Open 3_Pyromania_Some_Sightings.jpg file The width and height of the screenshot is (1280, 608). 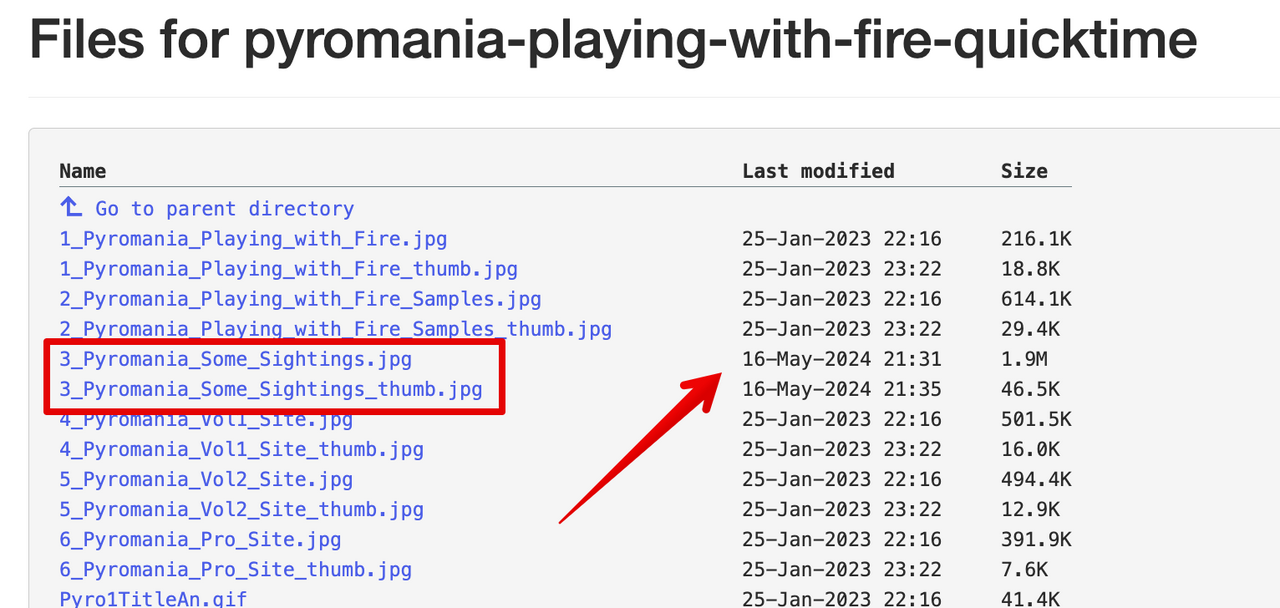pos(235,359)
